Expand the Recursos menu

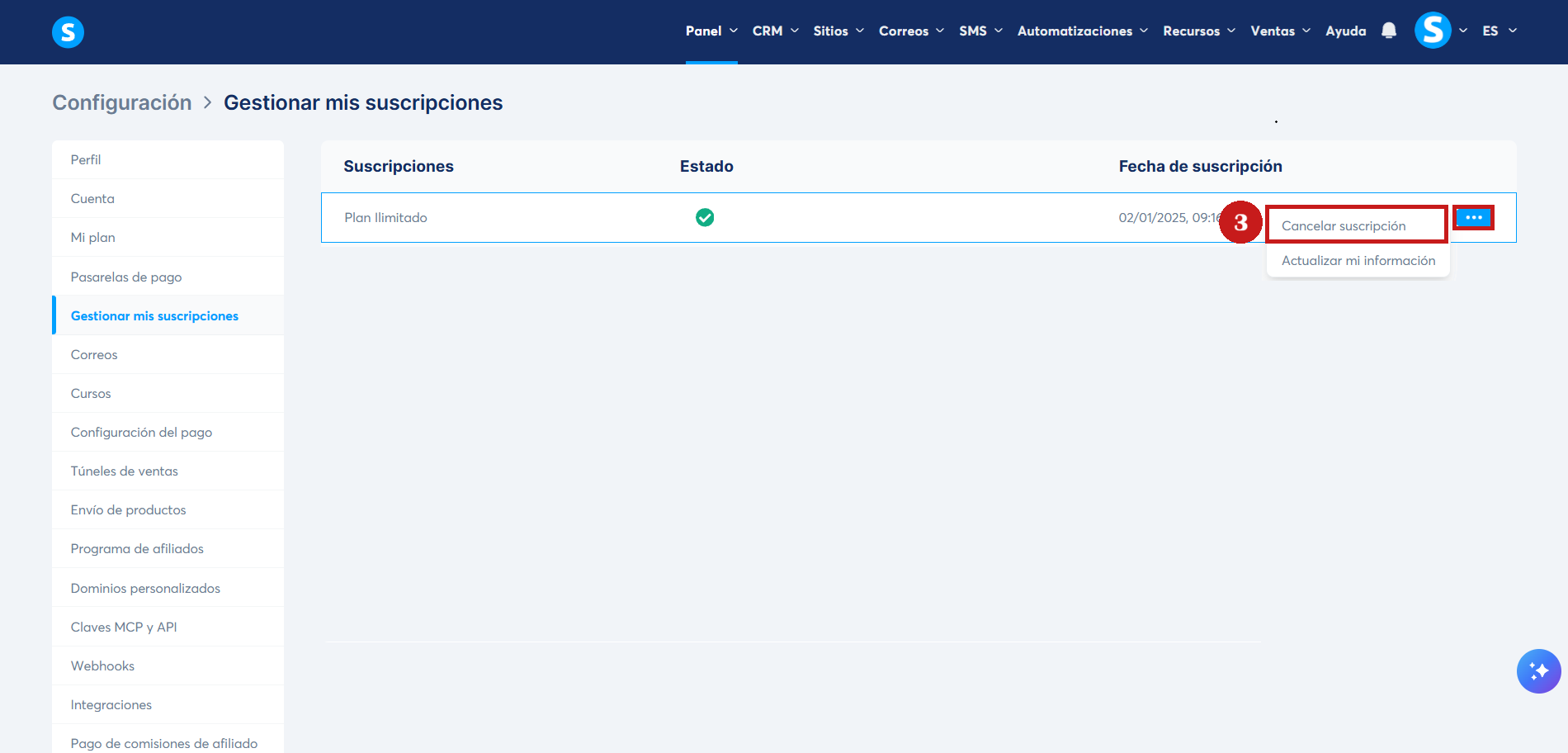1199,31
